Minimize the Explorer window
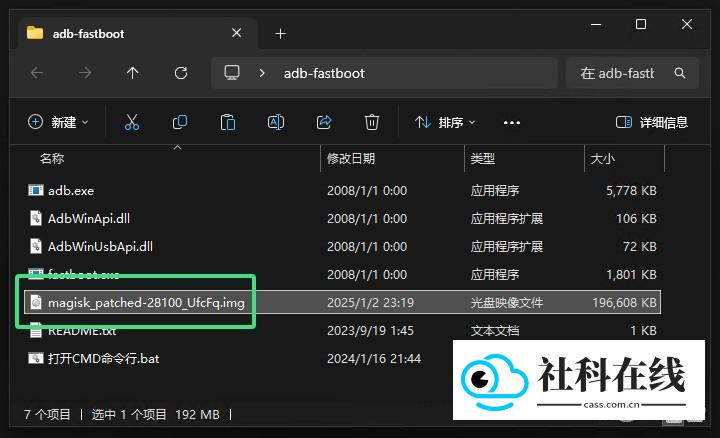Screen dimensions: 720x438 pos(596,24)
